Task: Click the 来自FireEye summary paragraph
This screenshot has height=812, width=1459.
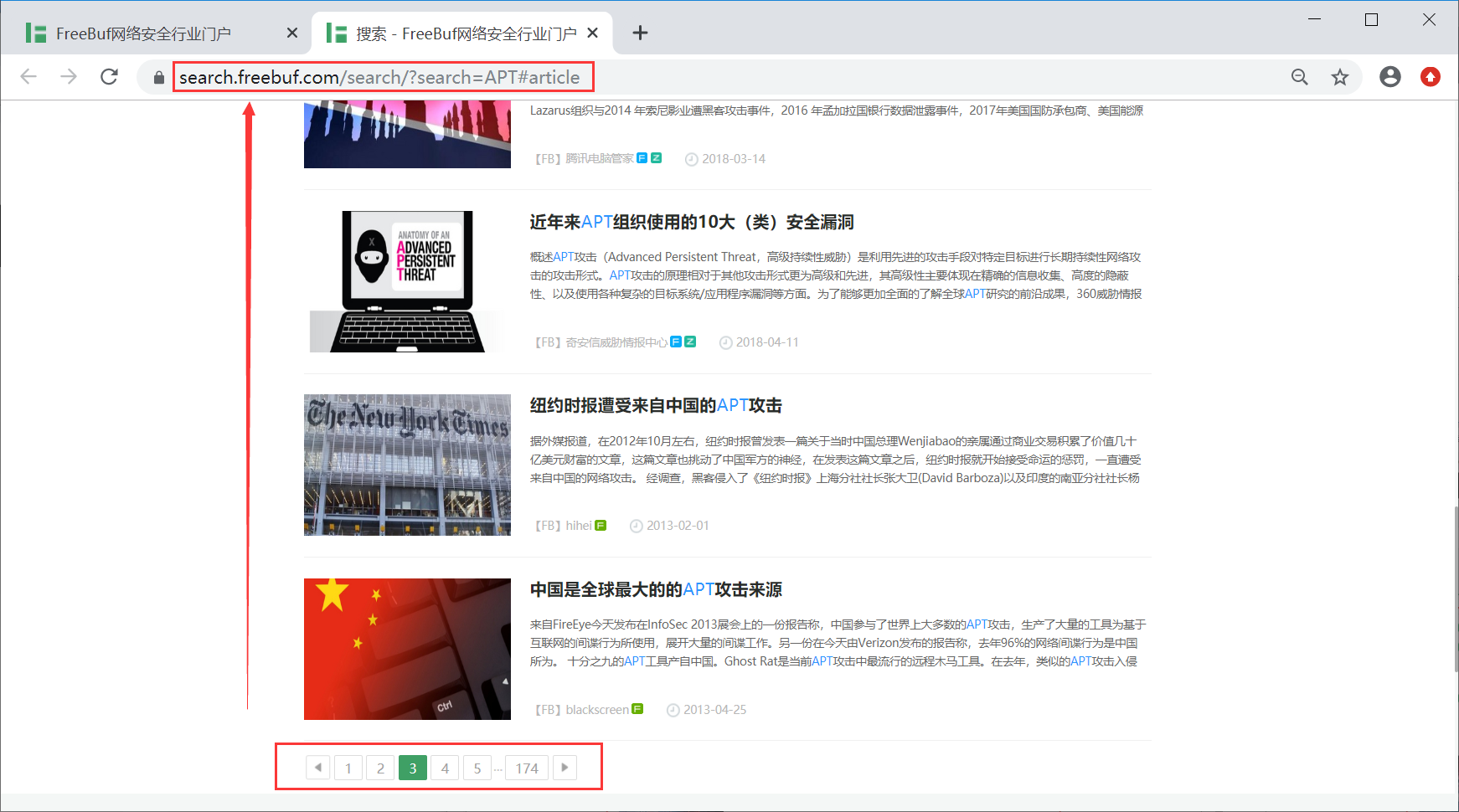Action: coord(838,643)
